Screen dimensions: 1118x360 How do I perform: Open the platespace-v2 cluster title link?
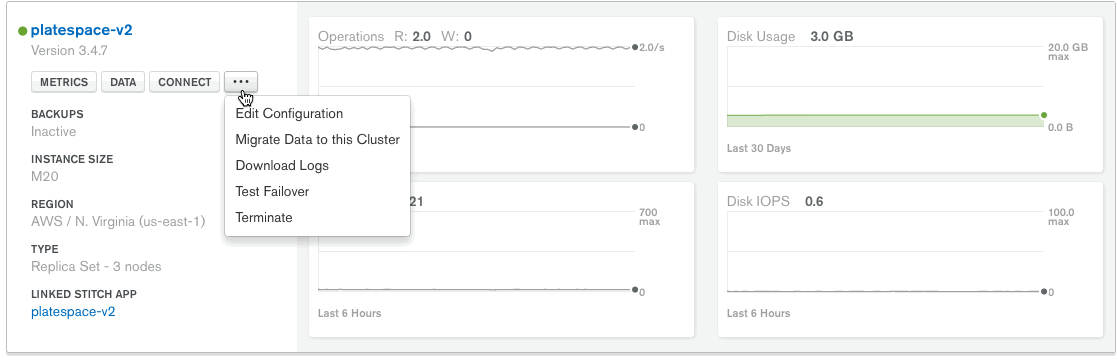tap(82, 31)
